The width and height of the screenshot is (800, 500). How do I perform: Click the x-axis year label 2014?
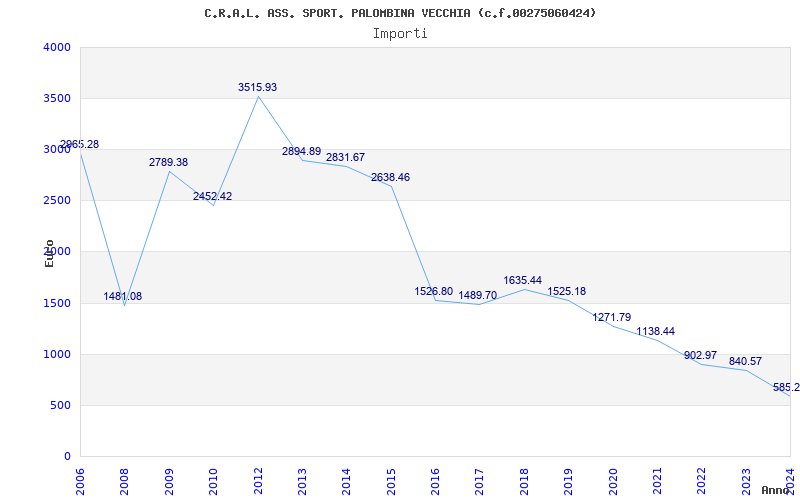pyautogui.click(x=346, y=480)
